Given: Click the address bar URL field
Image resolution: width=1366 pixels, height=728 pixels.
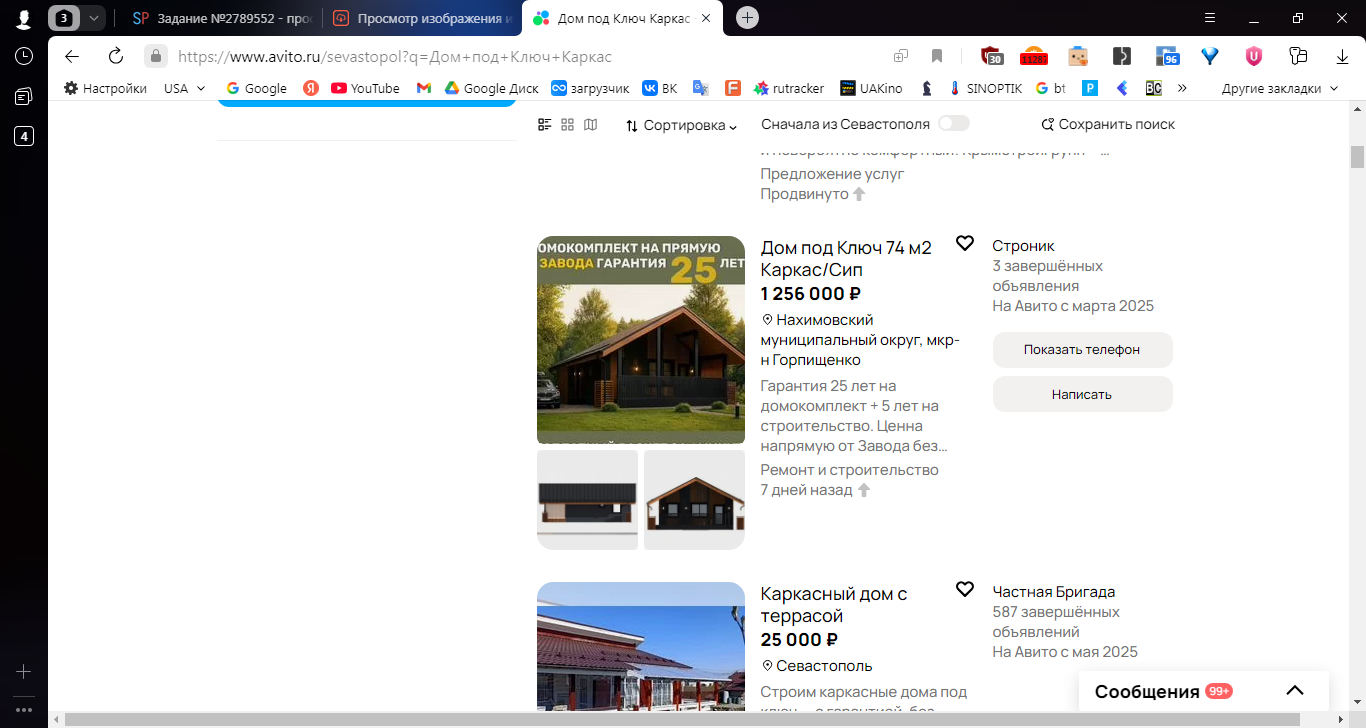Looking at the screenshot, I should click(x=520, y=56).
